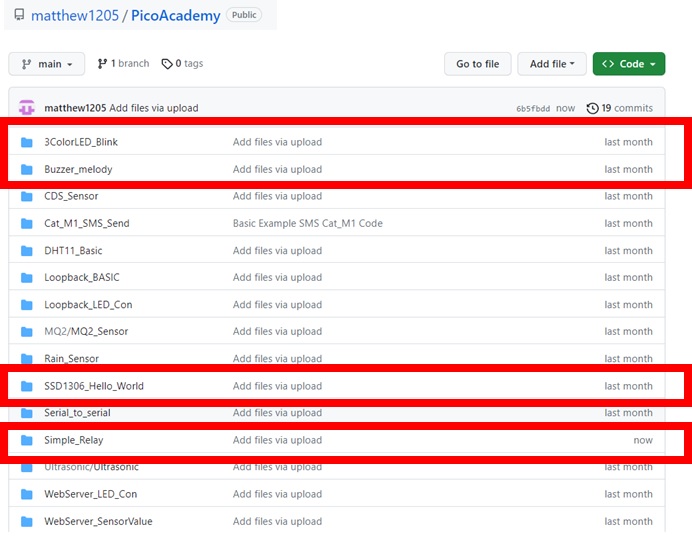Click the folder icon next to MQ2/MQ2_Sensor
Screen dimensions: 692x543
[27, 332]
